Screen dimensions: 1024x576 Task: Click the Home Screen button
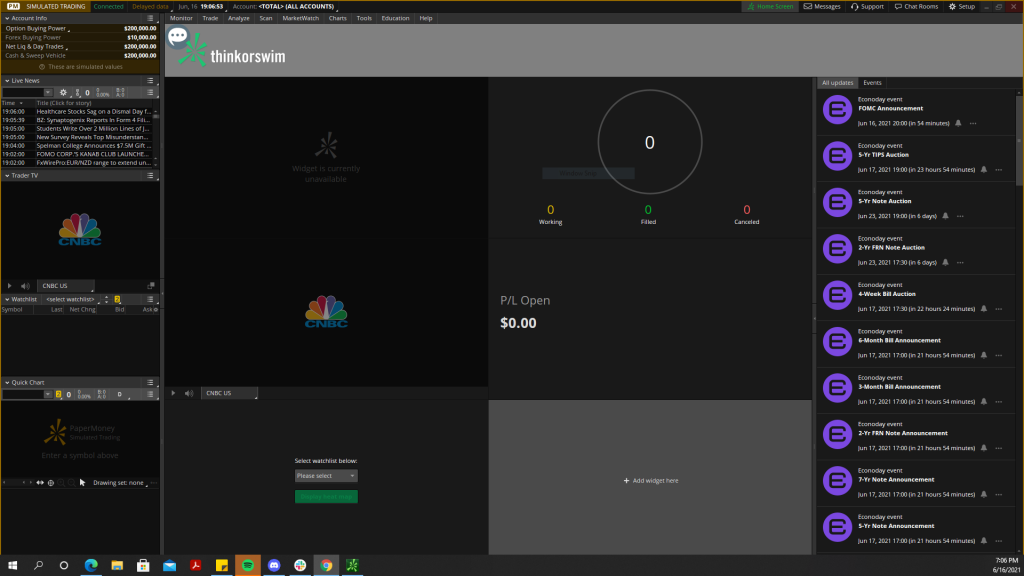[x=770, y=7]
